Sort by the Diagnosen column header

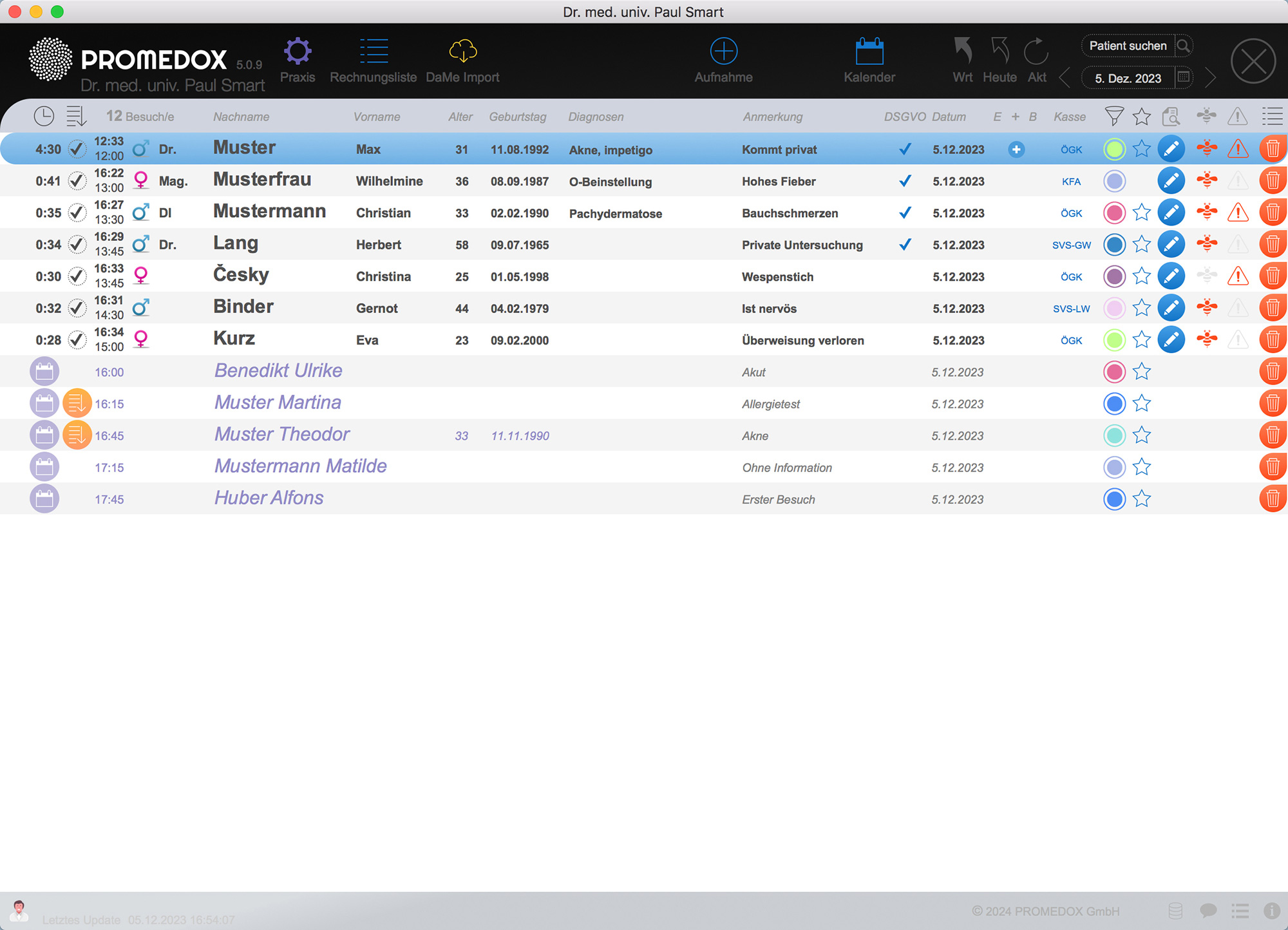(596, 117)
